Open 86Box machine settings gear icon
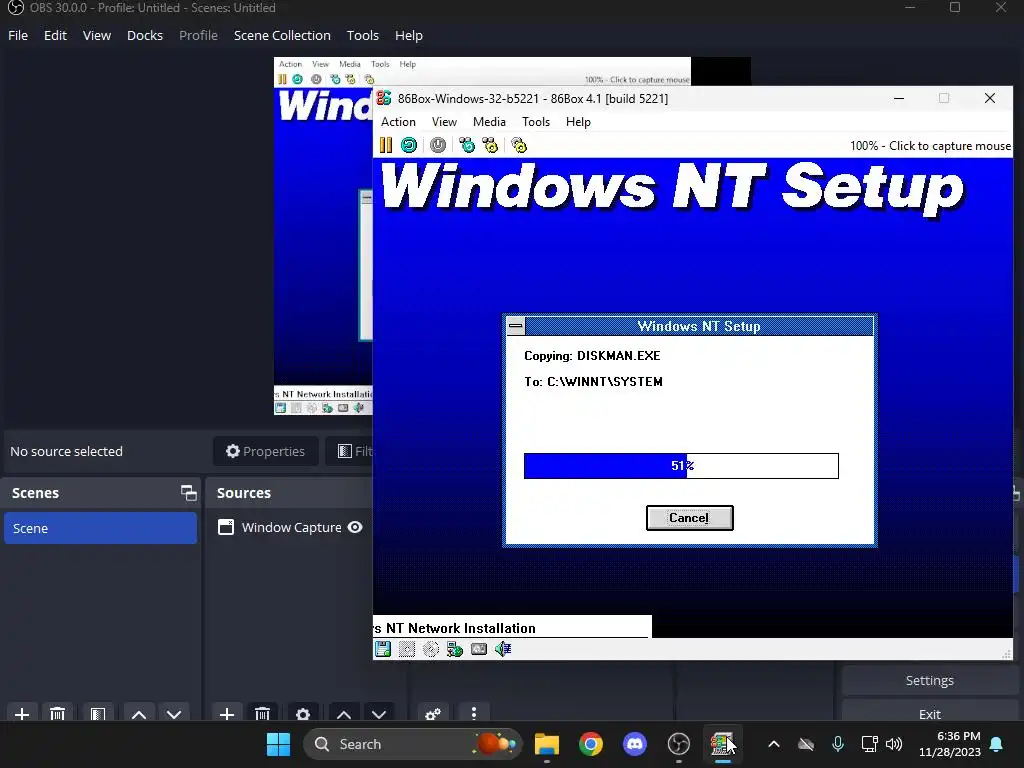 [x=519, y=145]
